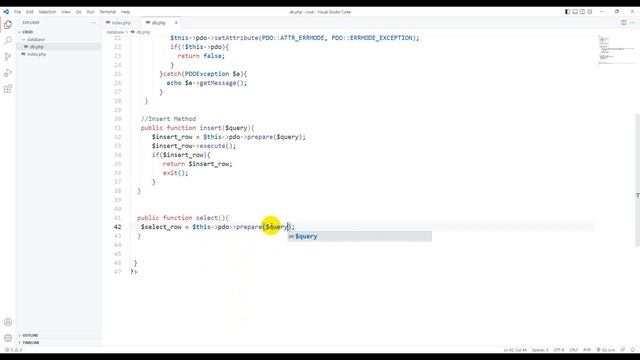
Task: Open the File menu
Action: coord(18,12)
